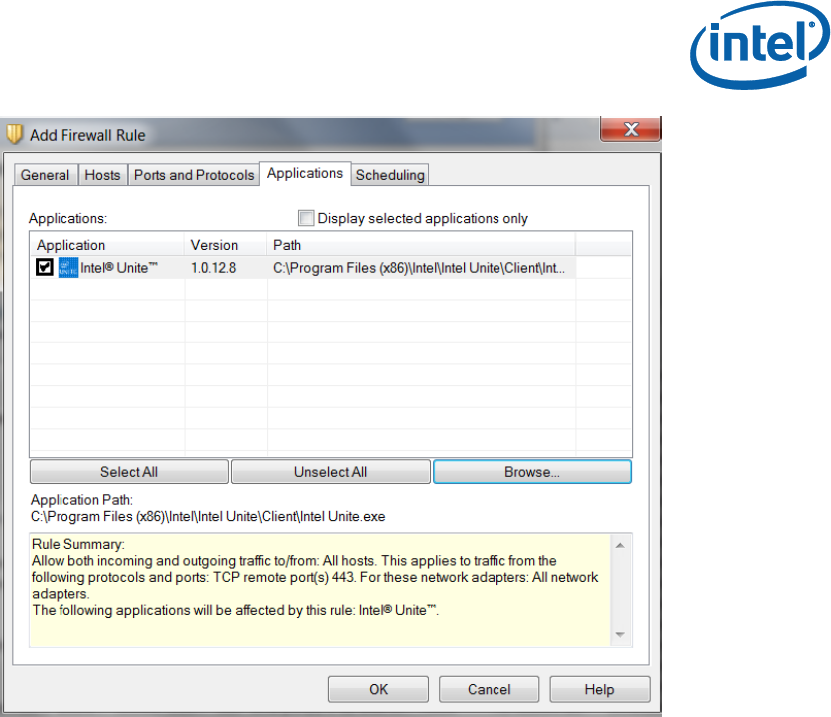
Task: Select the Intel® Unite™ row name
Action: tap(119, 268)
